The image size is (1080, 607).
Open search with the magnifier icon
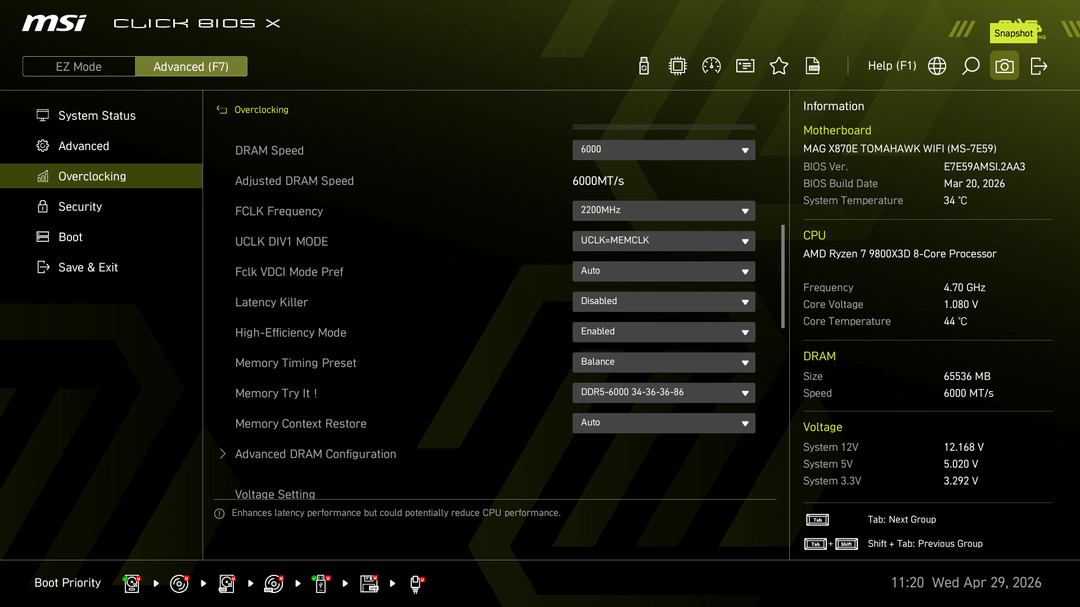tap(971, 66)
